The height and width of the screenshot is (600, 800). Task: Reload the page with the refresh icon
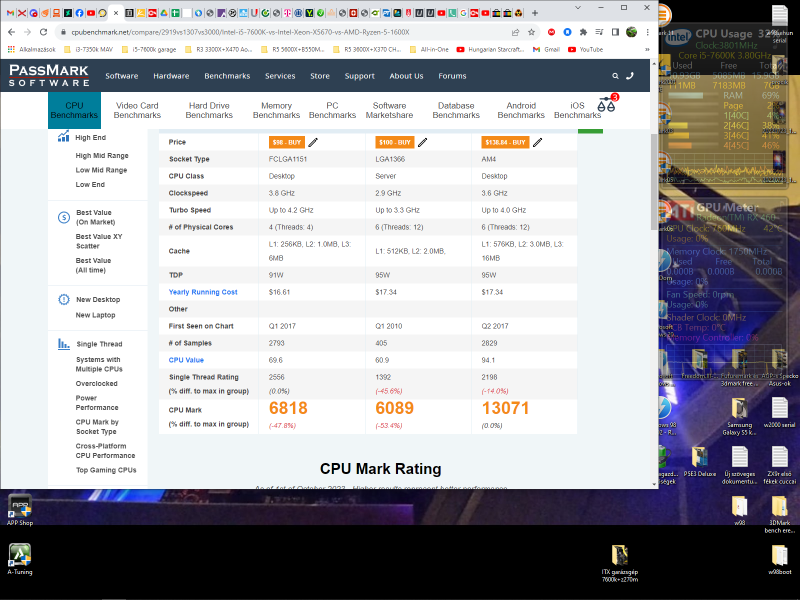44,32
